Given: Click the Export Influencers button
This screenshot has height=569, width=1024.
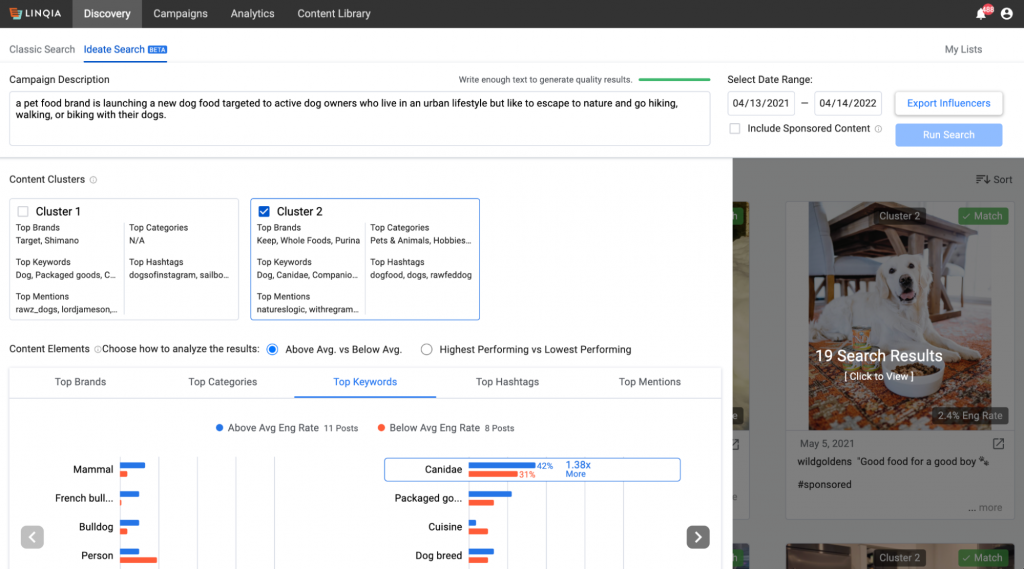Looking at the screenshot, I should click(x=948, y=103).
